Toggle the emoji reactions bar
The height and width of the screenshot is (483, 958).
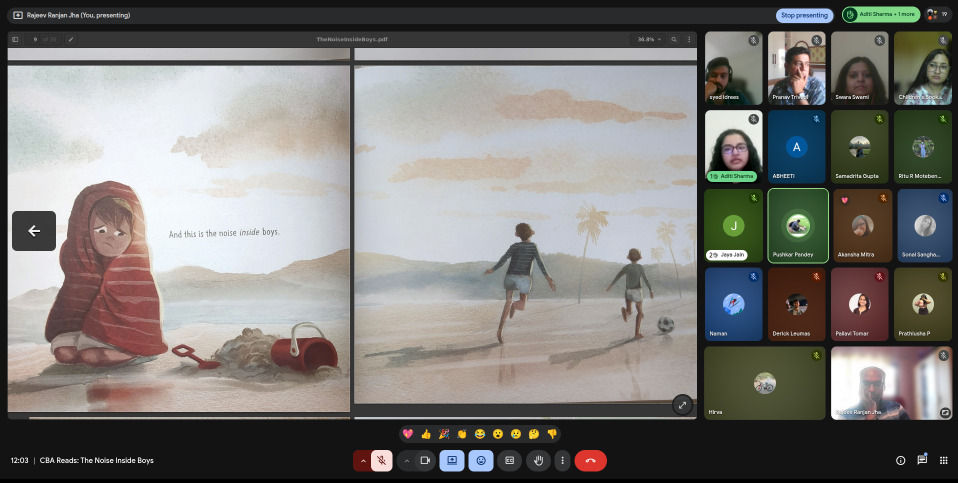click(481, 460)
